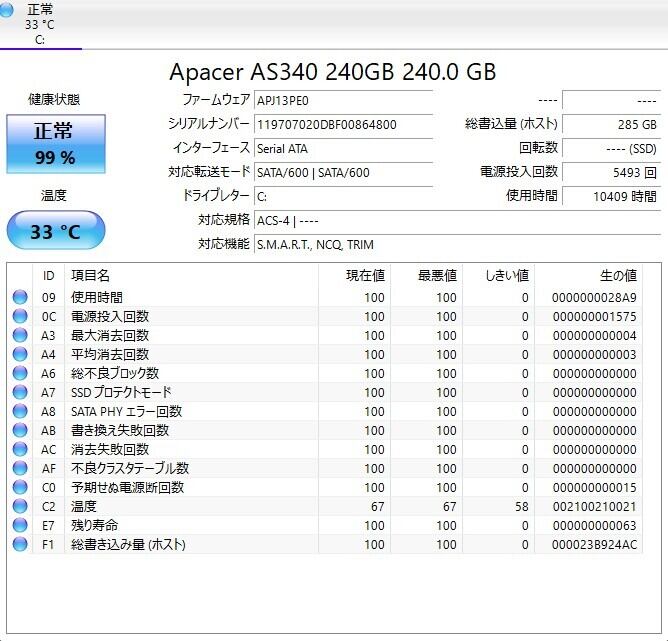This screenshot has width=668, height=641.
Task: Click raw value 000000000004
Action: click(594, 336)
